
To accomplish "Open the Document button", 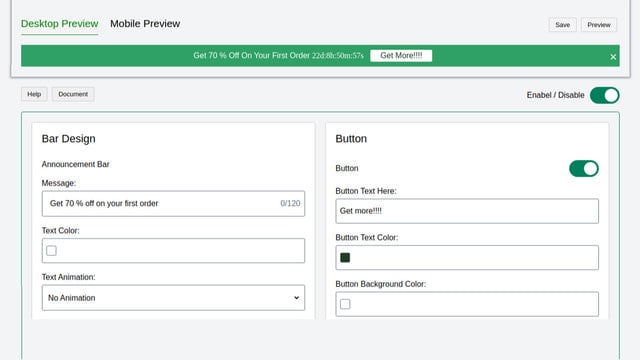I will (73, 94).
